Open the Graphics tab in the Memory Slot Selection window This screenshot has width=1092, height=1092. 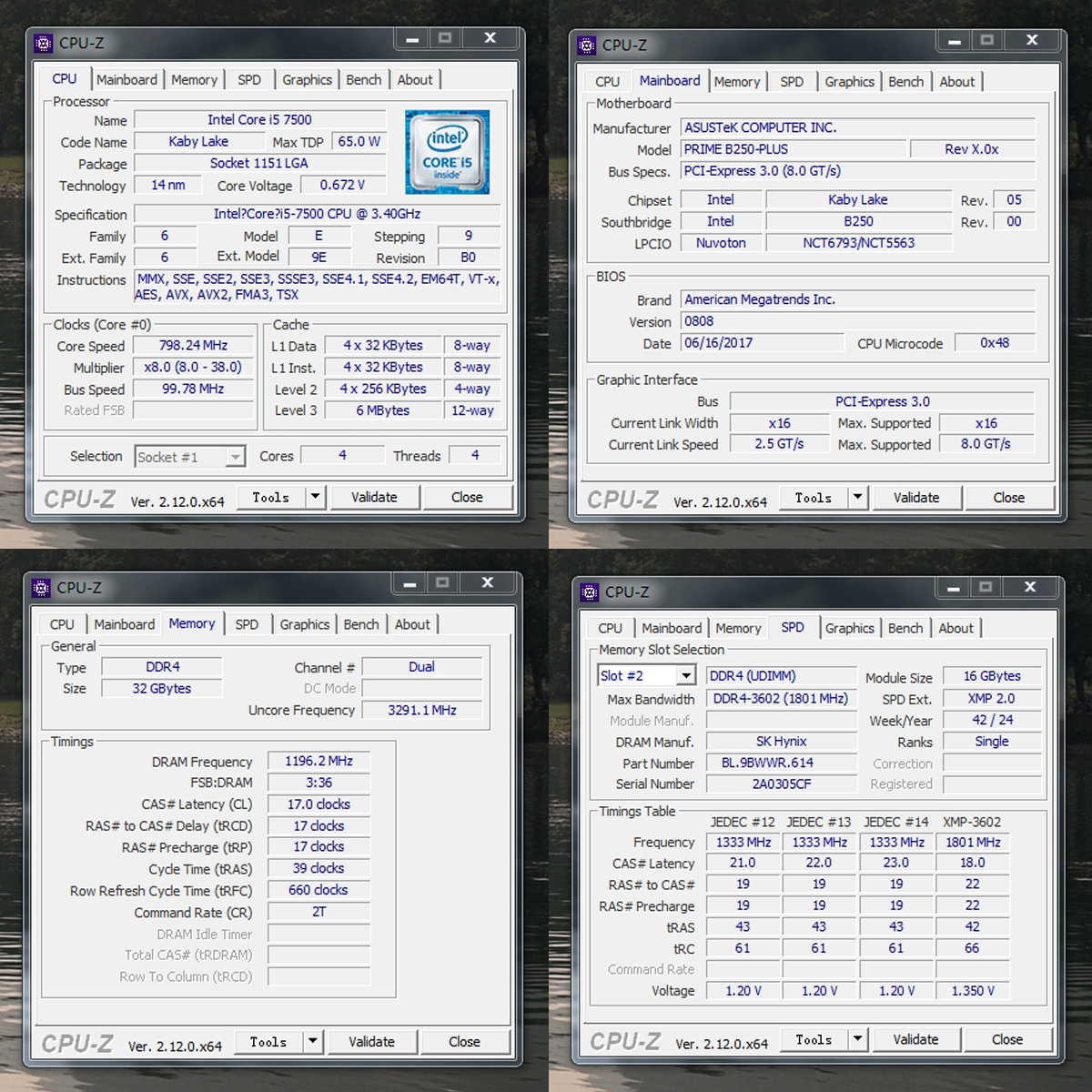pyautogui.click(x=848, y=628)
